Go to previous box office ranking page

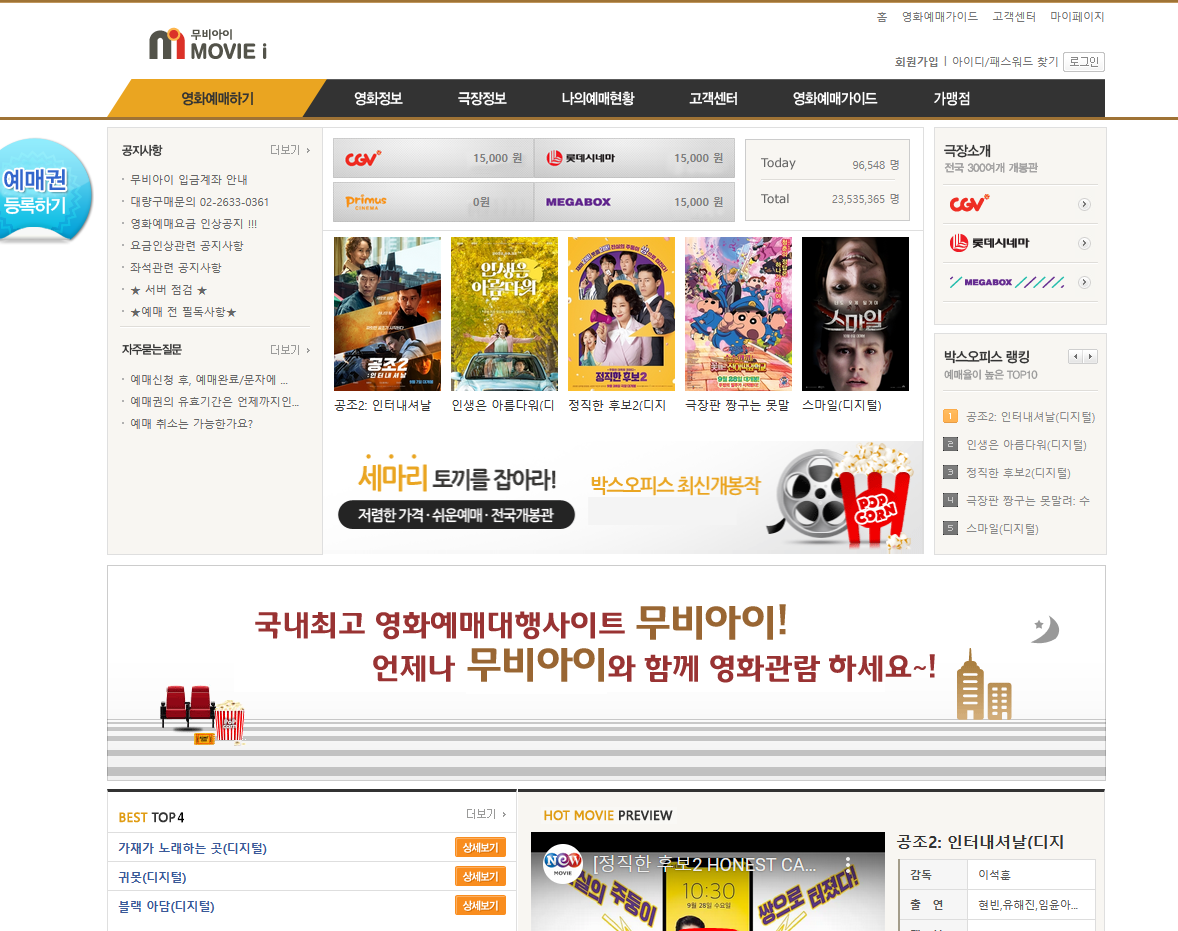click(x=1076, y=356)
